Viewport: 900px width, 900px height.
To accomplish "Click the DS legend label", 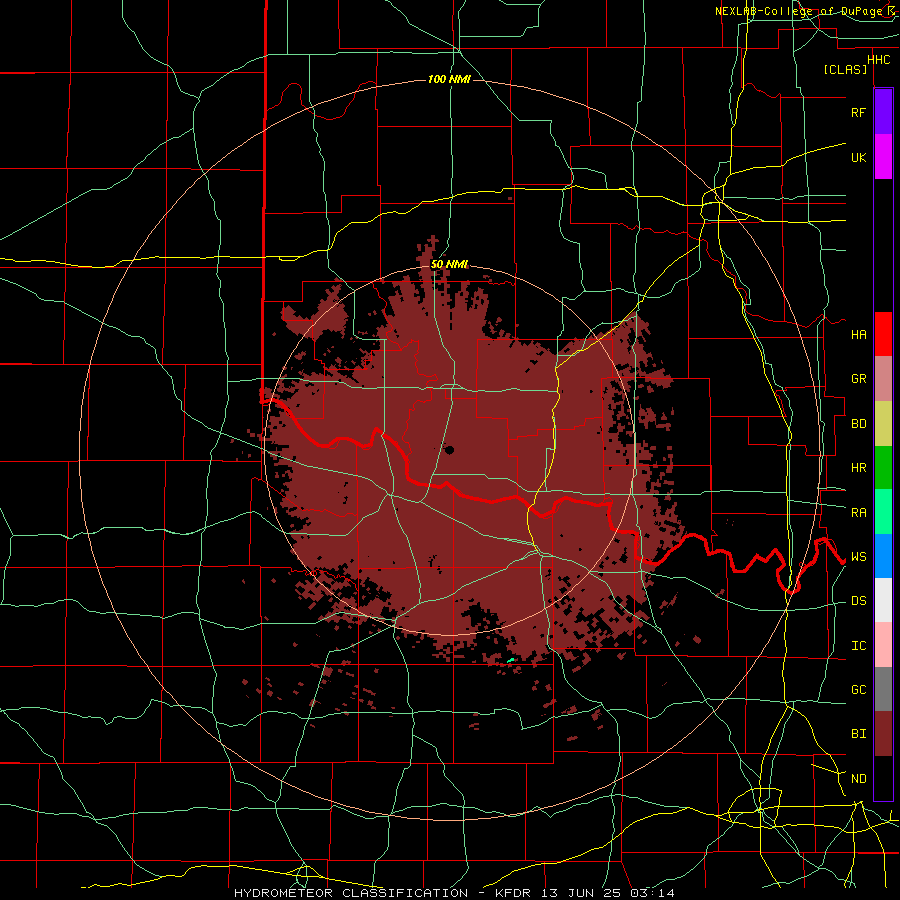I will [858, 600].
